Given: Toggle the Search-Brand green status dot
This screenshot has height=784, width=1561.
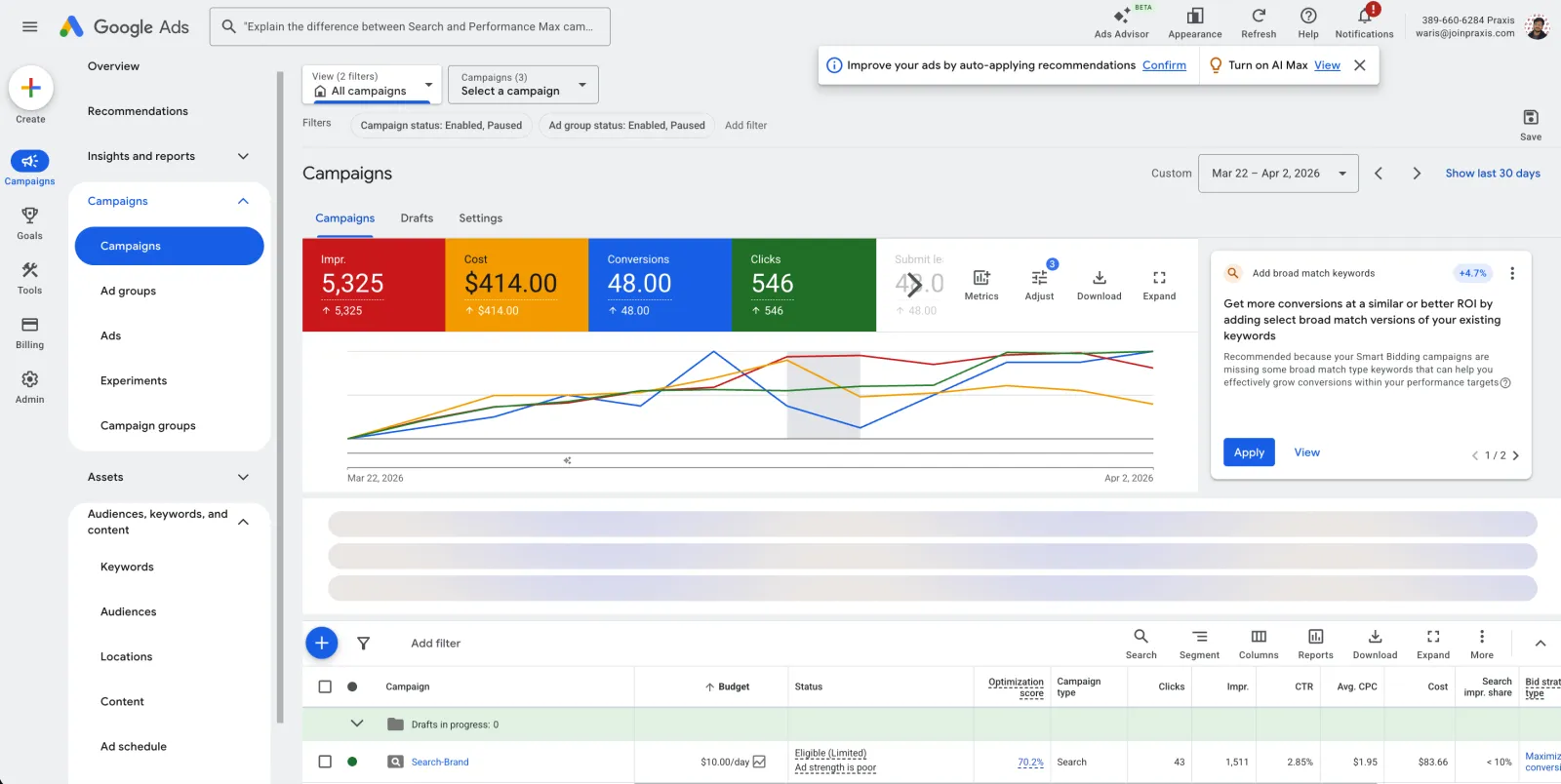Looking at the screenshot, I should point(352,762).
